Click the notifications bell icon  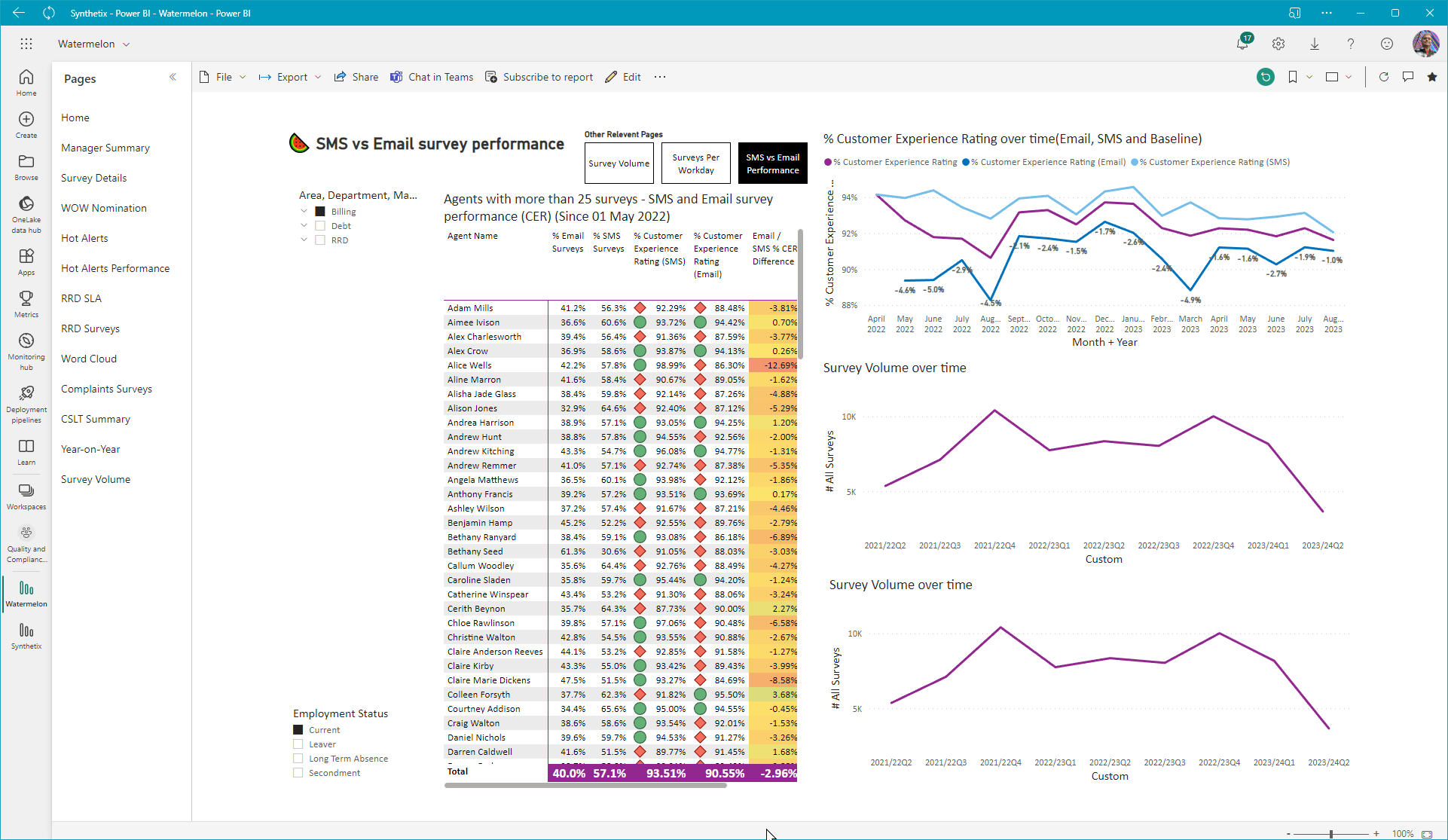tap(1242, 44)
